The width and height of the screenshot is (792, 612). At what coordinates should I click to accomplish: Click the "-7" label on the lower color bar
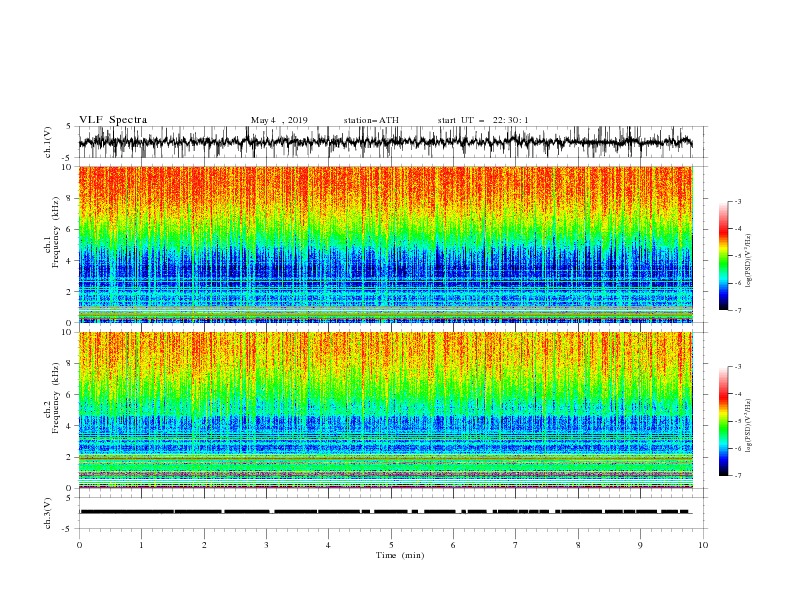click(x=737, y=475)
